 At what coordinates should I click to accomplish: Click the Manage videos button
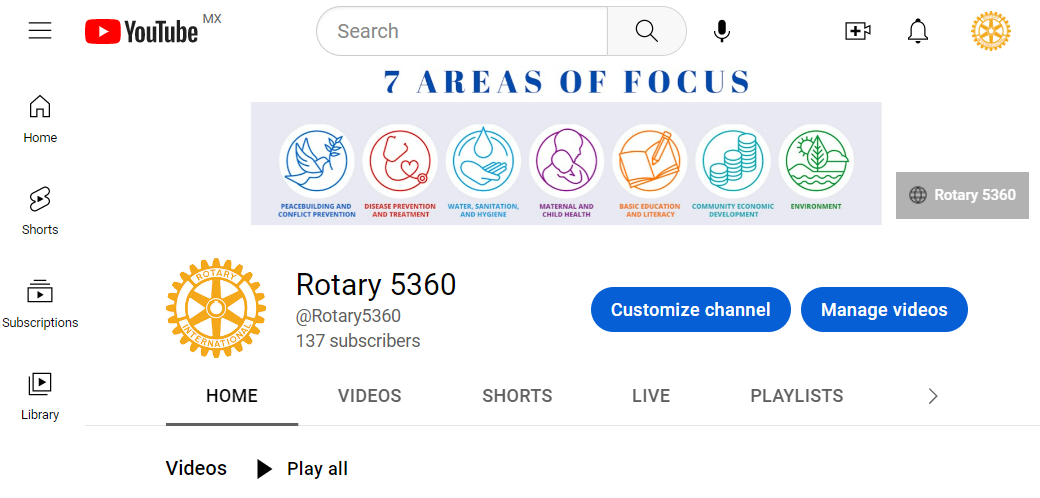pos(884,310)
